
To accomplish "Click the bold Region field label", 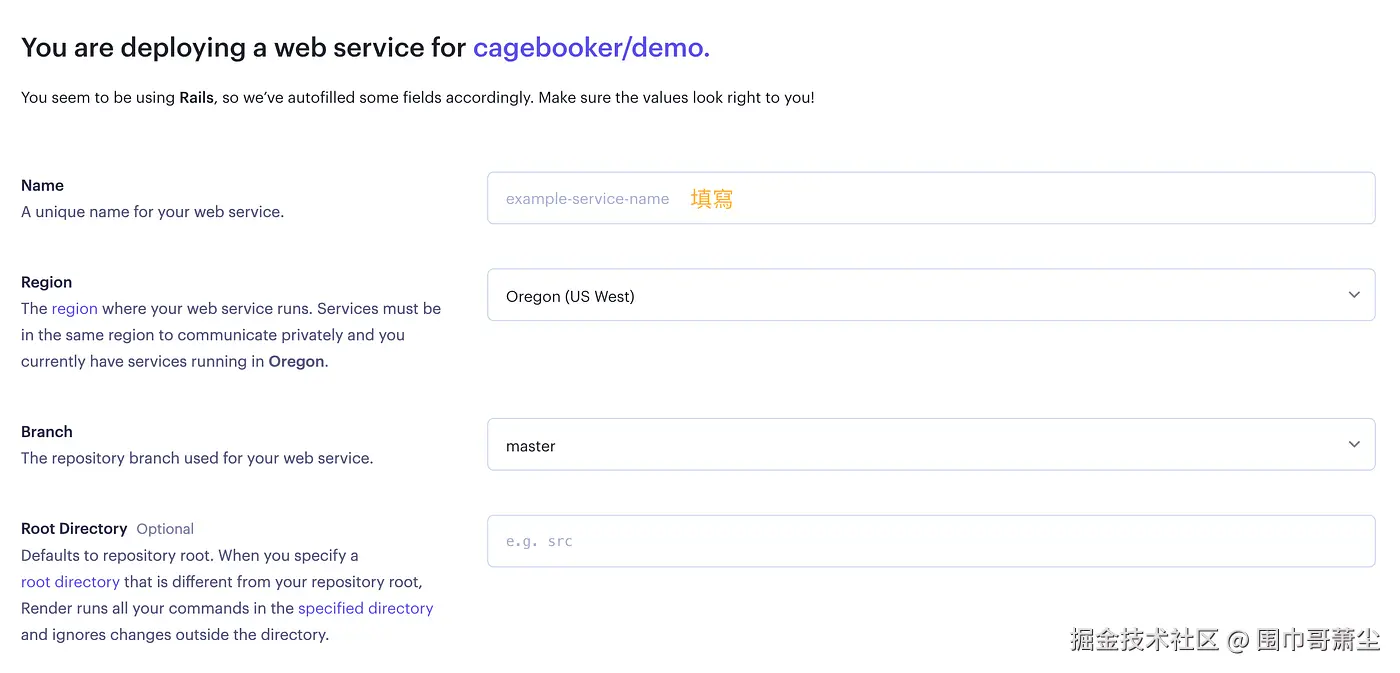I will 47,282.
